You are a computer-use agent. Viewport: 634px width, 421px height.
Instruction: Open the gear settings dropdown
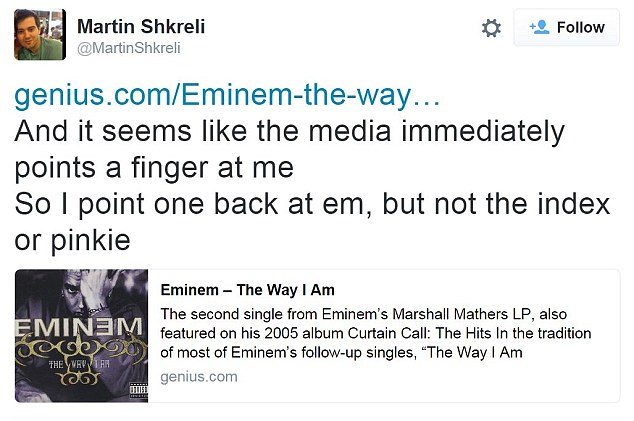pyautogui.click(x=491, y=28)
